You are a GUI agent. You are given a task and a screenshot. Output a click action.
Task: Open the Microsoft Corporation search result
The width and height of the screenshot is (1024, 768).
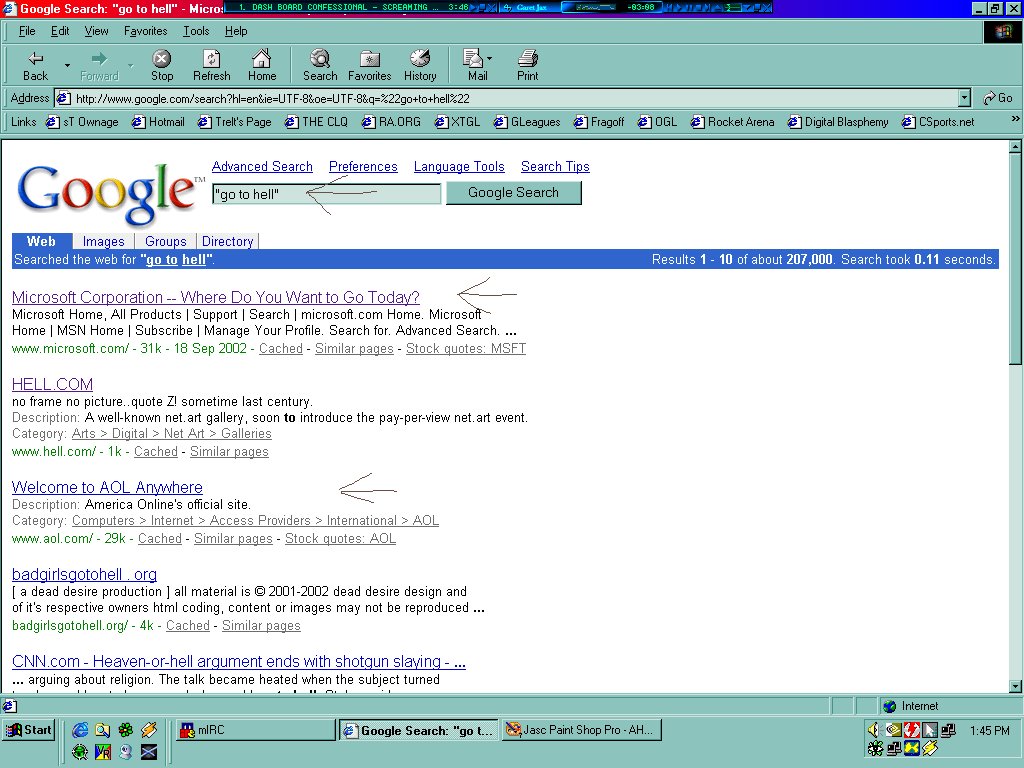pyautogui.click(x=216, y=297)
